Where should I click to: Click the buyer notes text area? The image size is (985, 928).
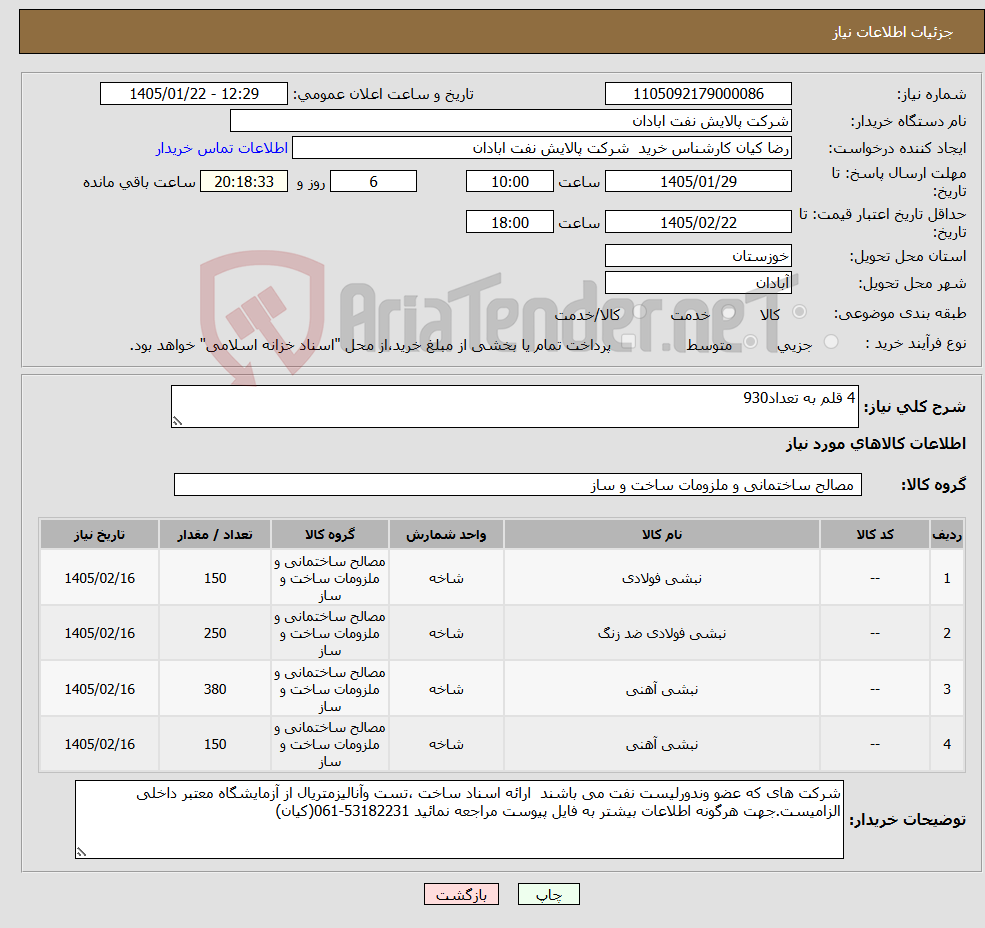click(459, 819)
